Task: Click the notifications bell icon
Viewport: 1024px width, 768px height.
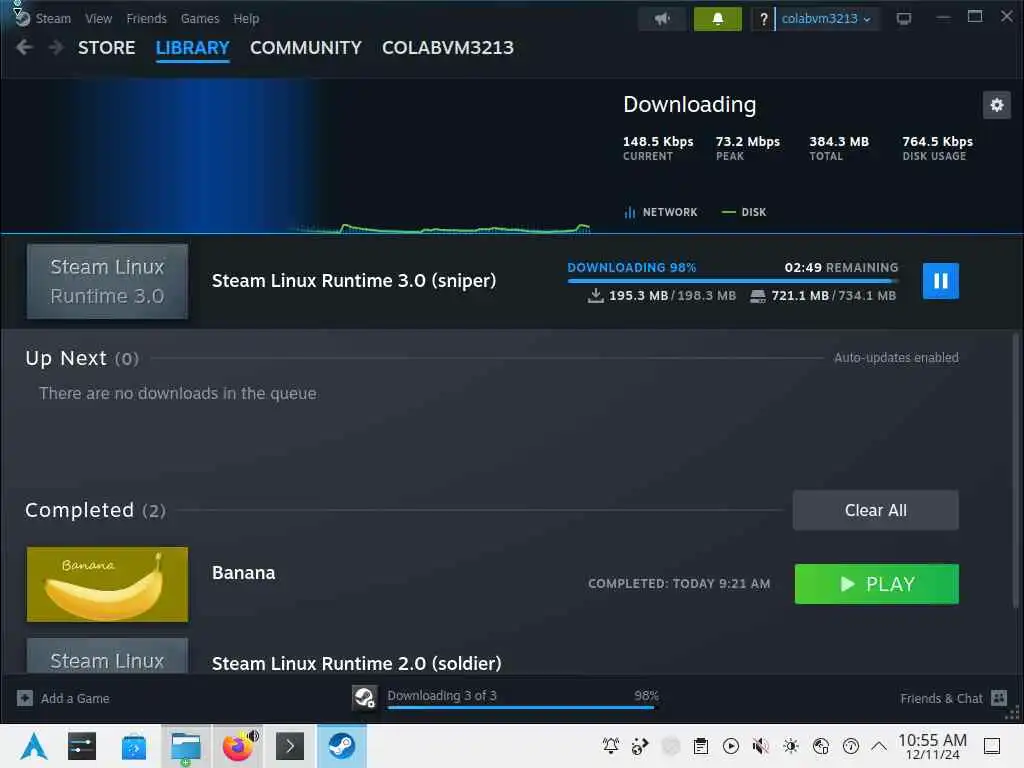Action: (x=717, y=19)
